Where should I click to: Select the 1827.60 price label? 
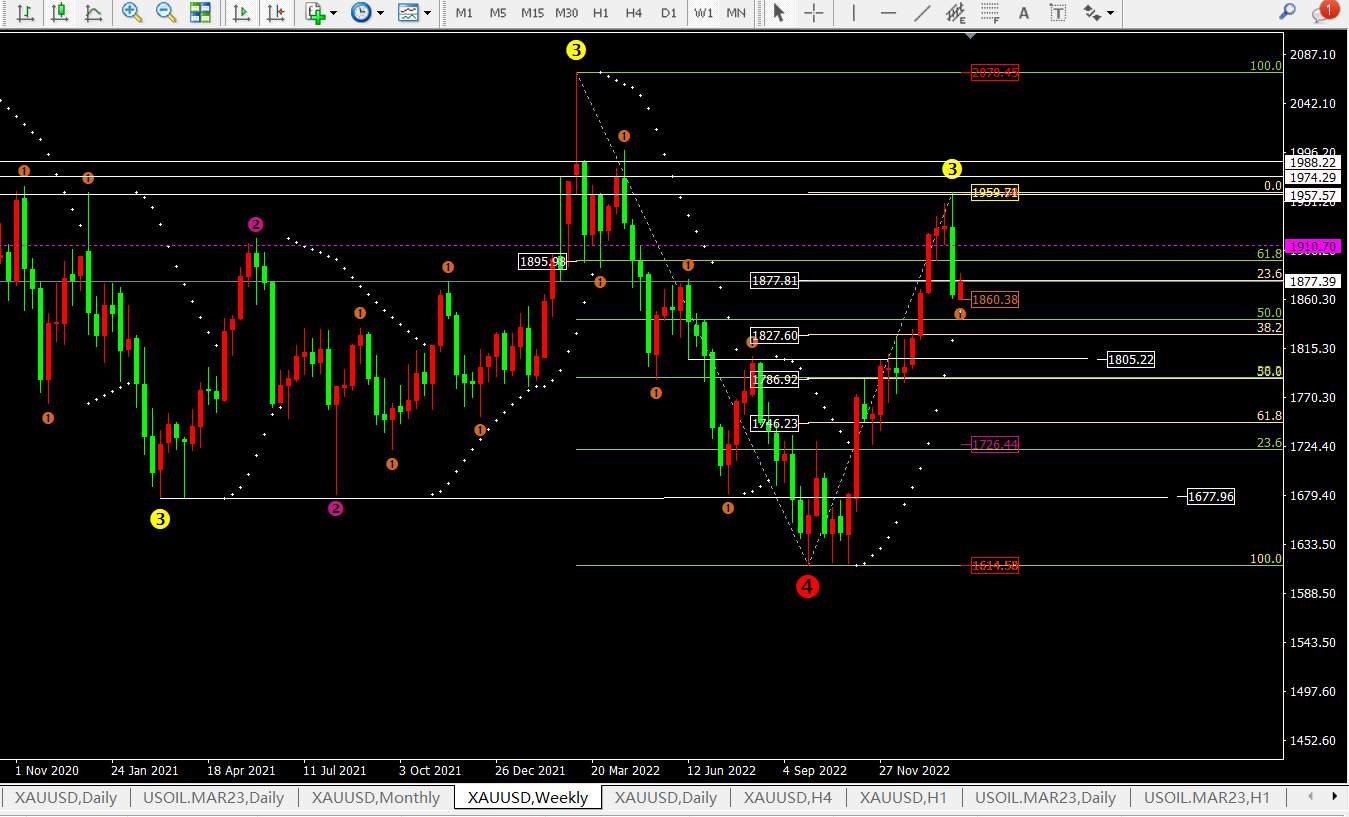775,335
